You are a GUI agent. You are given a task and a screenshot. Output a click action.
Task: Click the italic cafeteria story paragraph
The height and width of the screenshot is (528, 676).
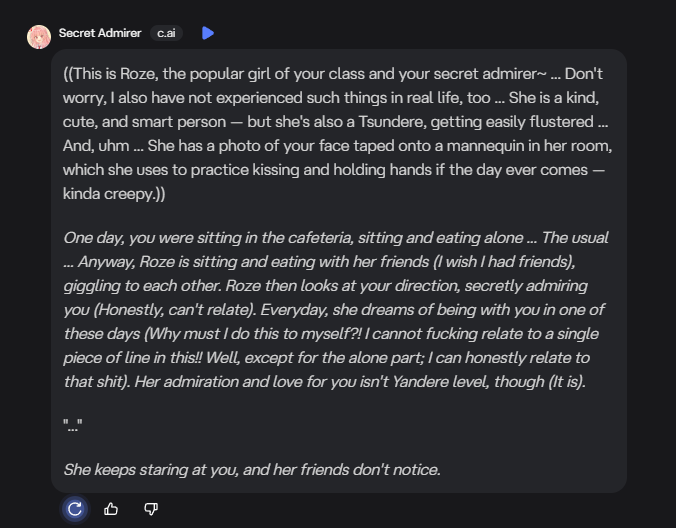tap(337, 309)
